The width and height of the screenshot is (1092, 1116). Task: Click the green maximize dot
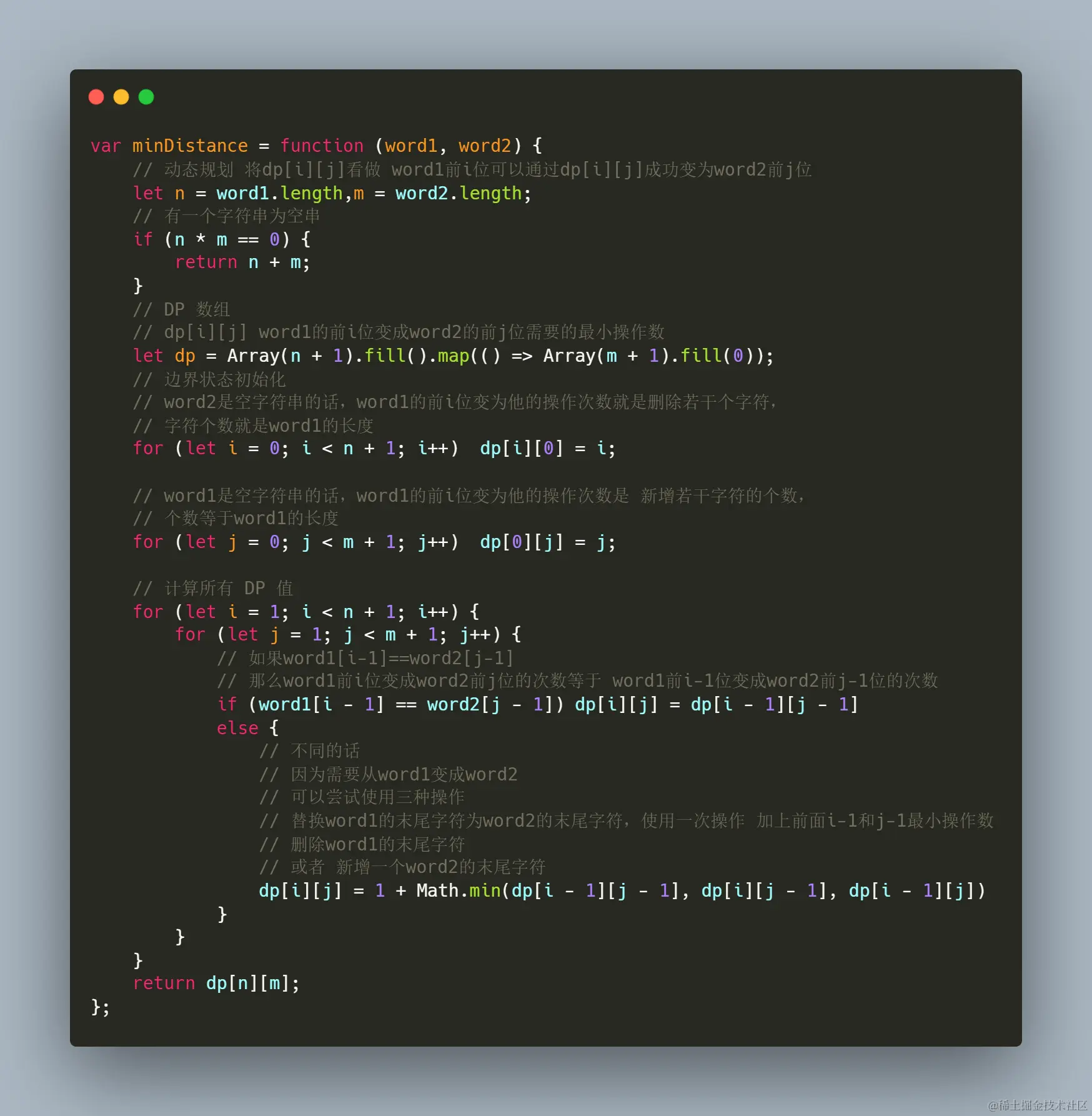[146, 97]
